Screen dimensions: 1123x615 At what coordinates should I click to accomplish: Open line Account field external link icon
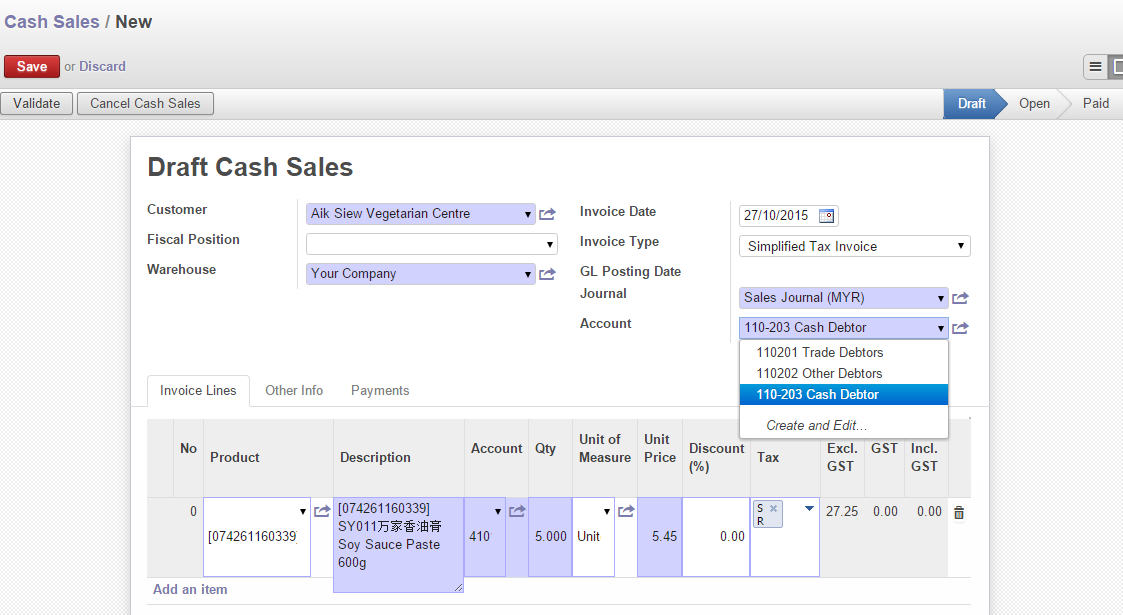click(517, 510)
